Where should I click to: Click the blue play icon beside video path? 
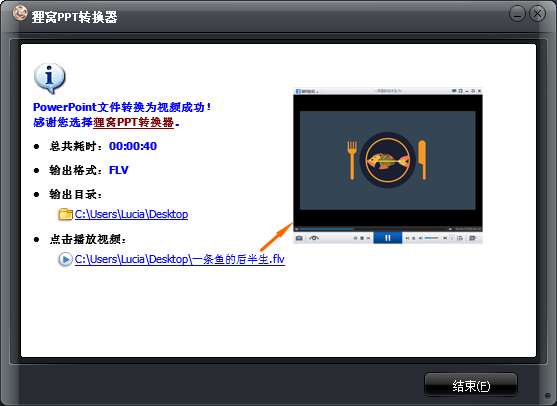point(65,259)
